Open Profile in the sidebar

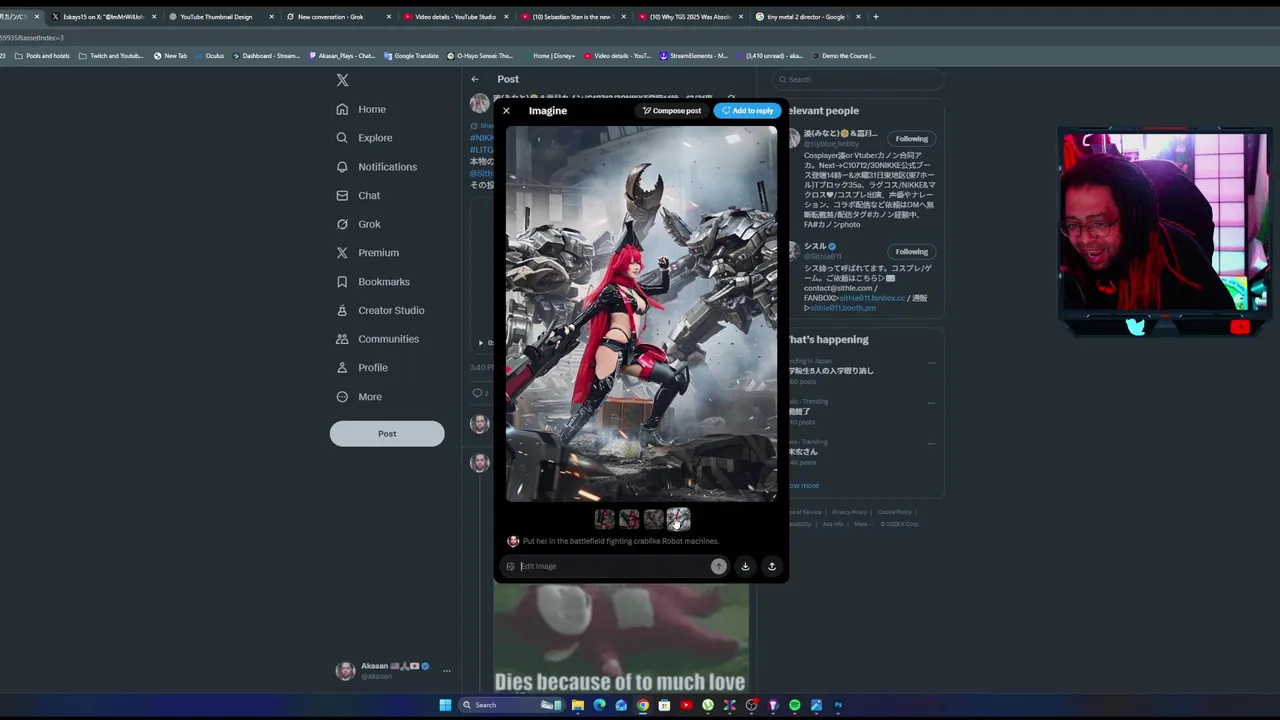pos(363,368)
